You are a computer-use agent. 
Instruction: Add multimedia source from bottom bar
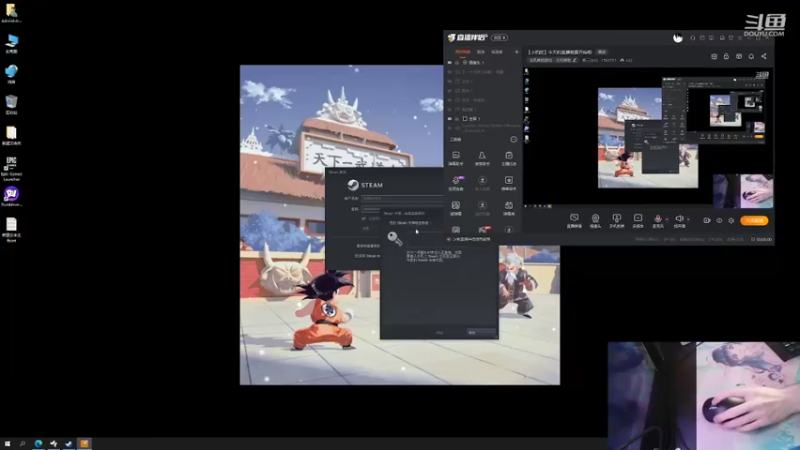click(638, 220)
